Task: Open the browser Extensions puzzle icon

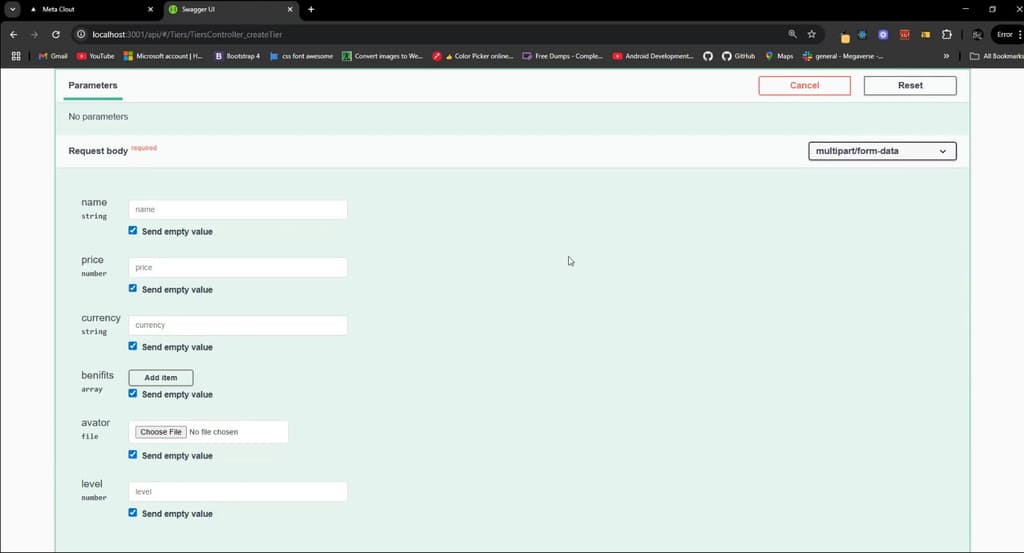Action: click(947, 34)
